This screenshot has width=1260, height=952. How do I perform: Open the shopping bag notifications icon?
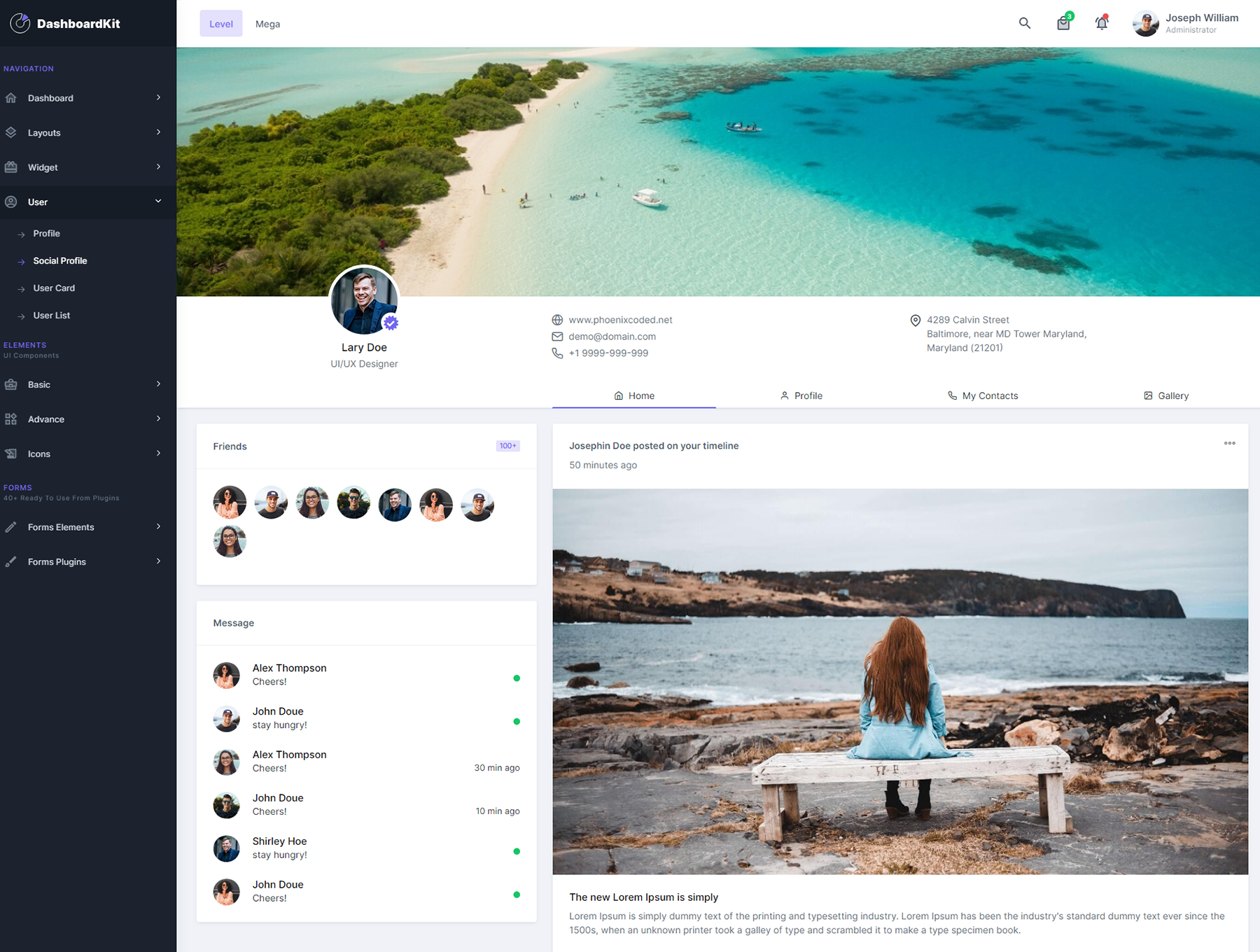1063,23
